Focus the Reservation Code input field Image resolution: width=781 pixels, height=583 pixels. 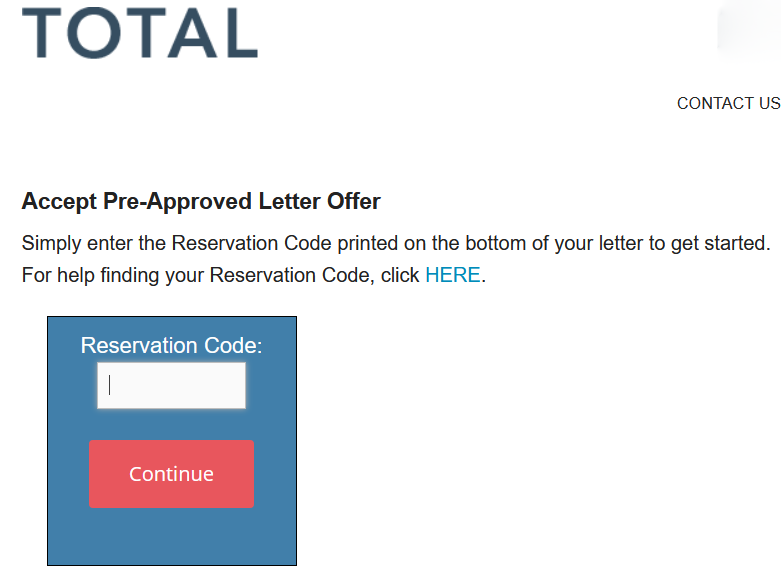pyautogui.click(x=171, y=386)
